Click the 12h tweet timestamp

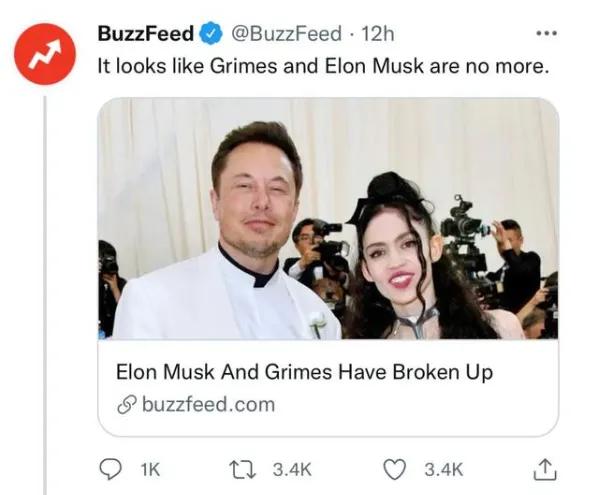pos(378,34)
